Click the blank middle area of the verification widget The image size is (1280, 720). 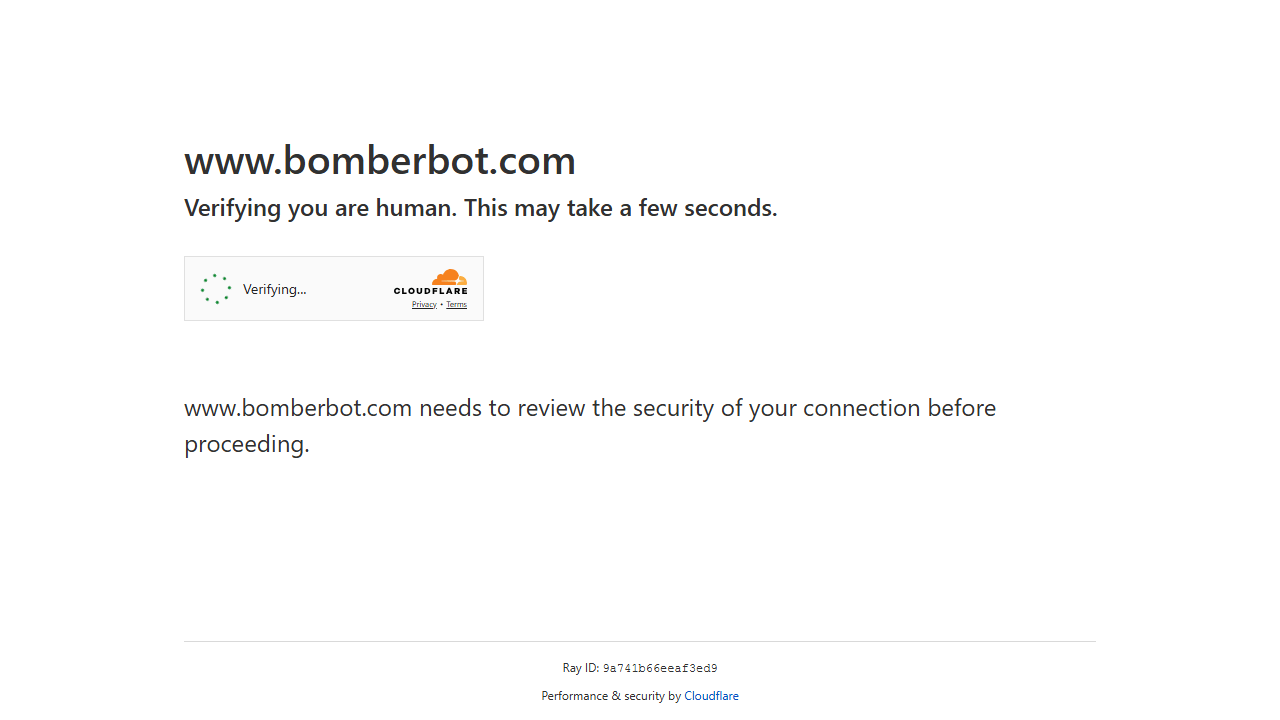348,289
